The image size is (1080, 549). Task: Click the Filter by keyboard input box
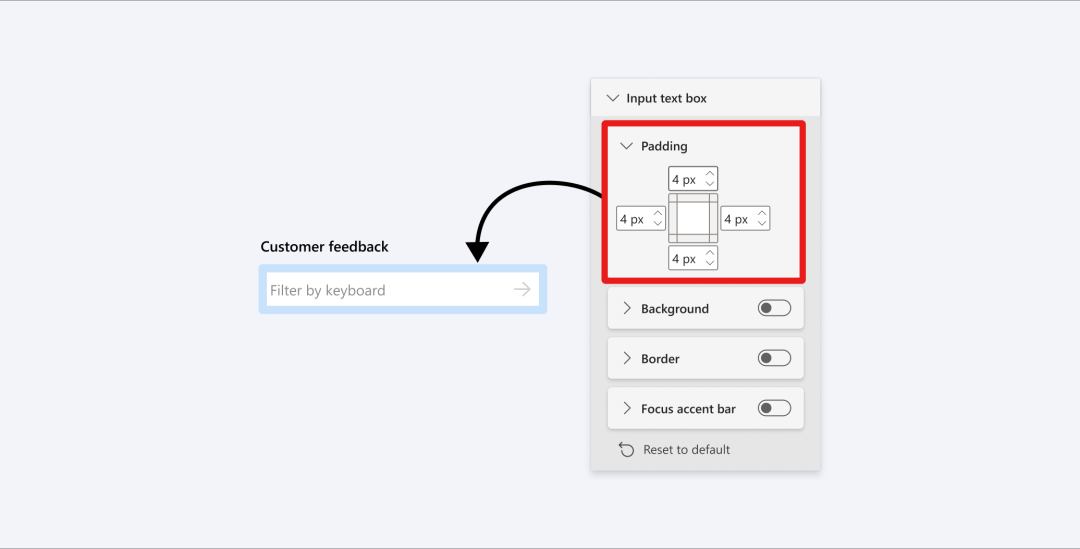403,289
